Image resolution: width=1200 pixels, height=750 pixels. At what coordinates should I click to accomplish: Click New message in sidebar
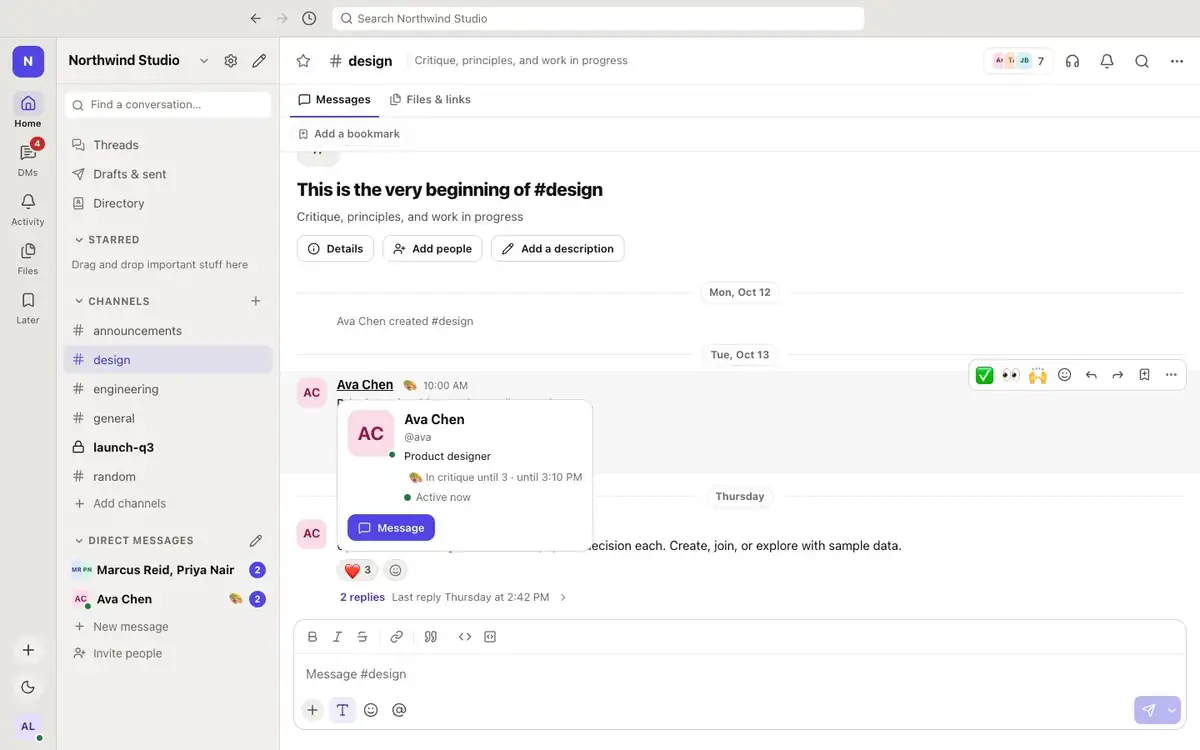point(168,627)
